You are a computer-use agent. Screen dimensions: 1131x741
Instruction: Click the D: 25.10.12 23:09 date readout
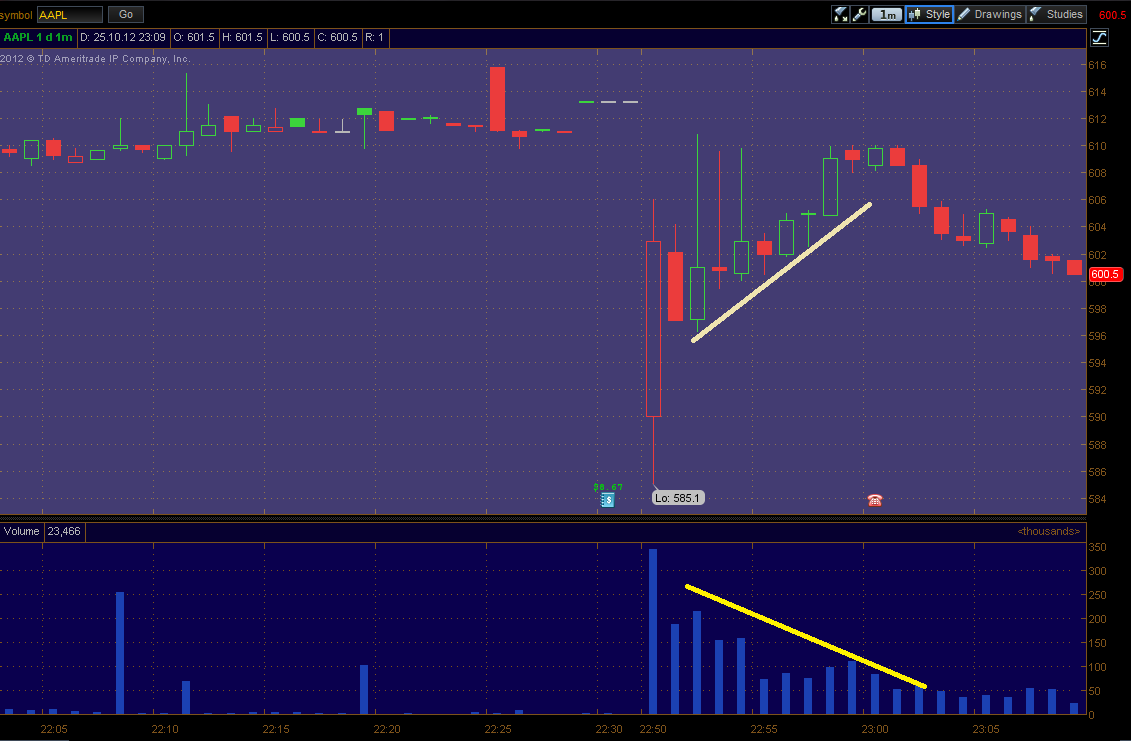pyautogui.click(x=123, y=37)
